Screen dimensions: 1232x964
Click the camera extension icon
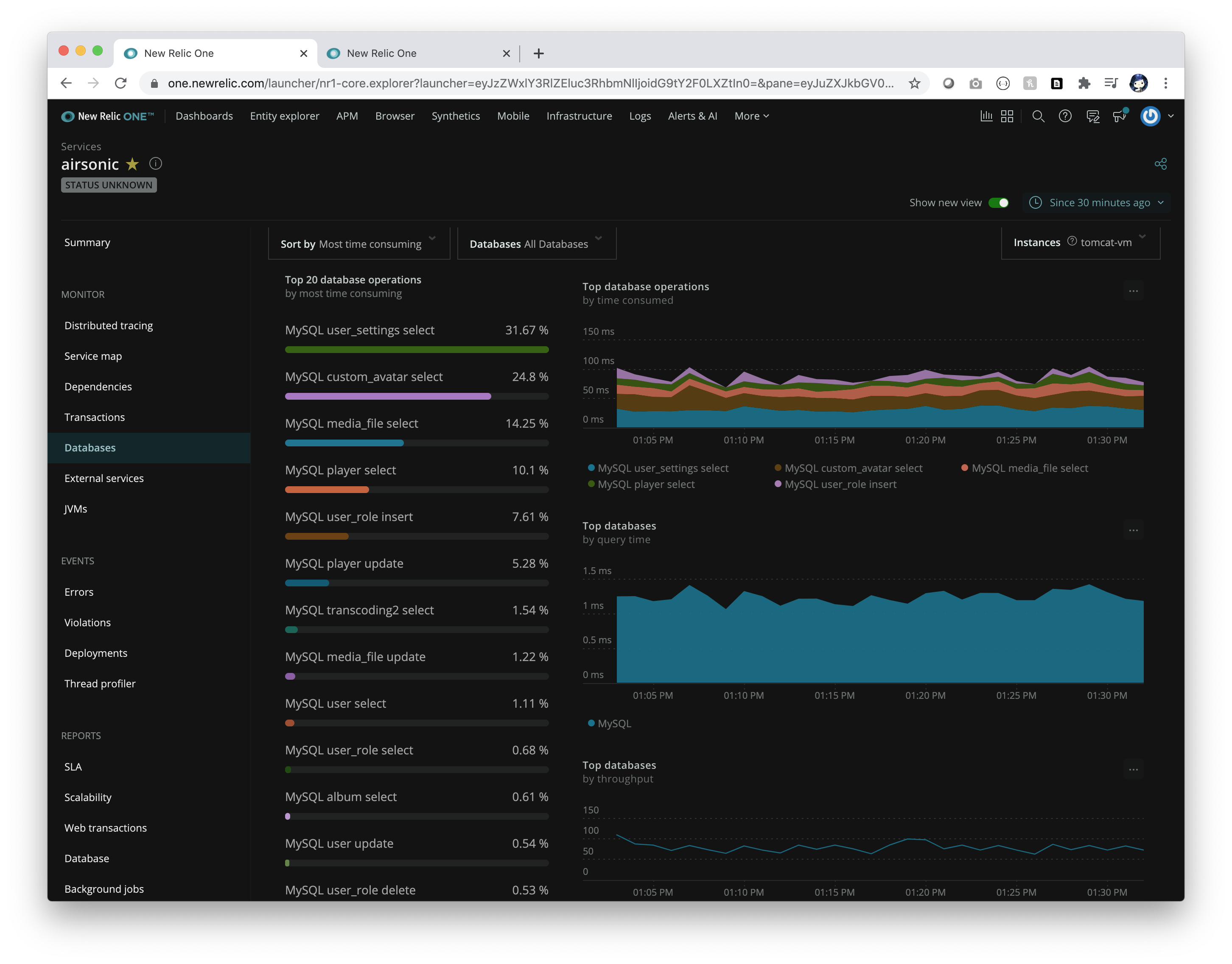coord(975,84)
